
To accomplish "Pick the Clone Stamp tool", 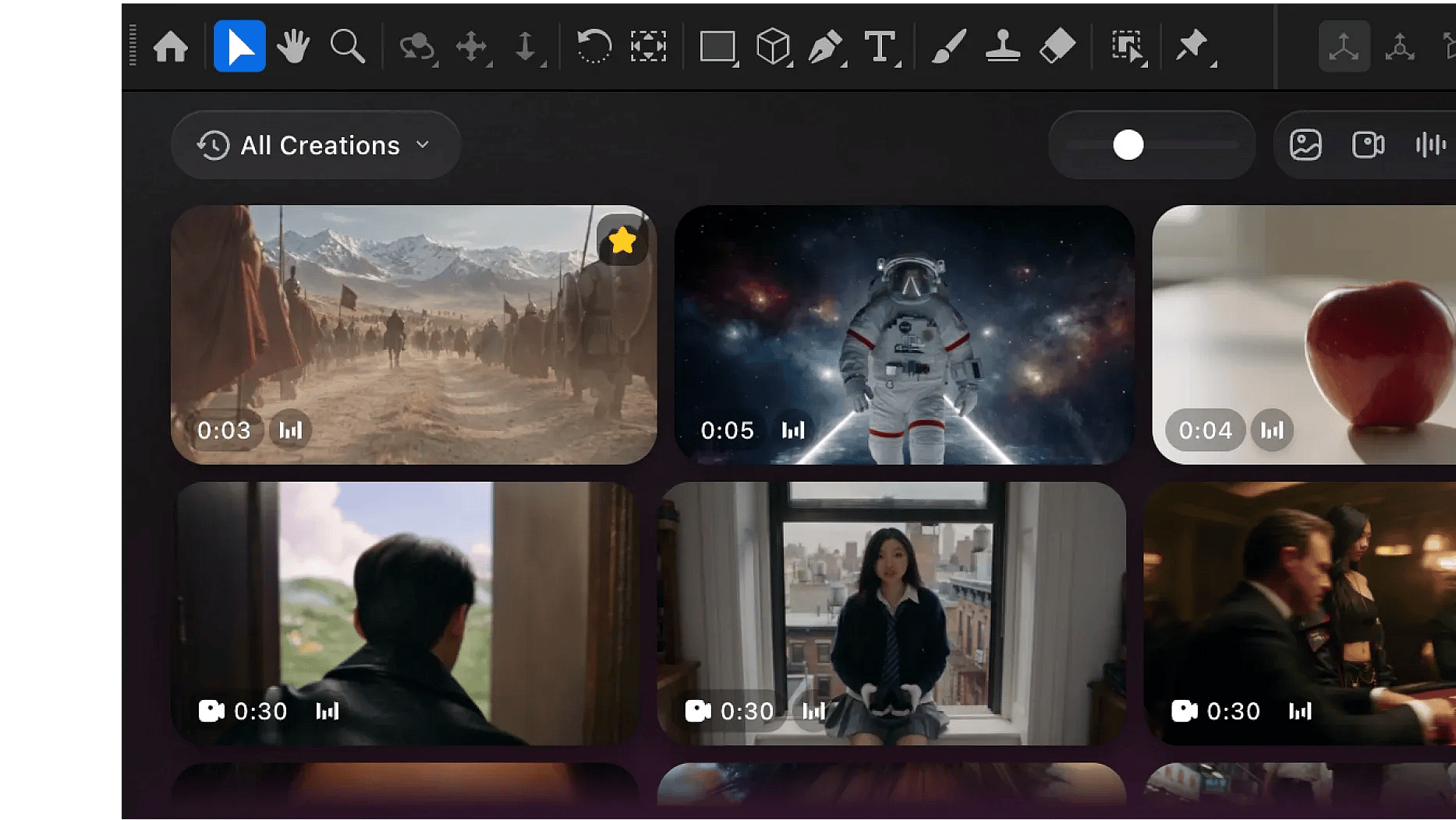I will [x=1003, y=47].
